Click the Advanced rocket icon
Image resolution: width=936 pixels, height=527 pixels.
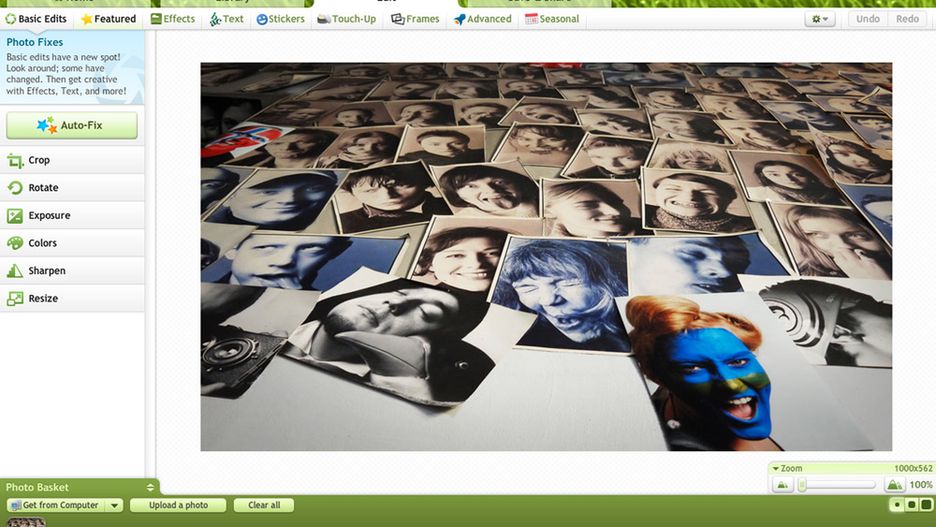tap(459, 19)
